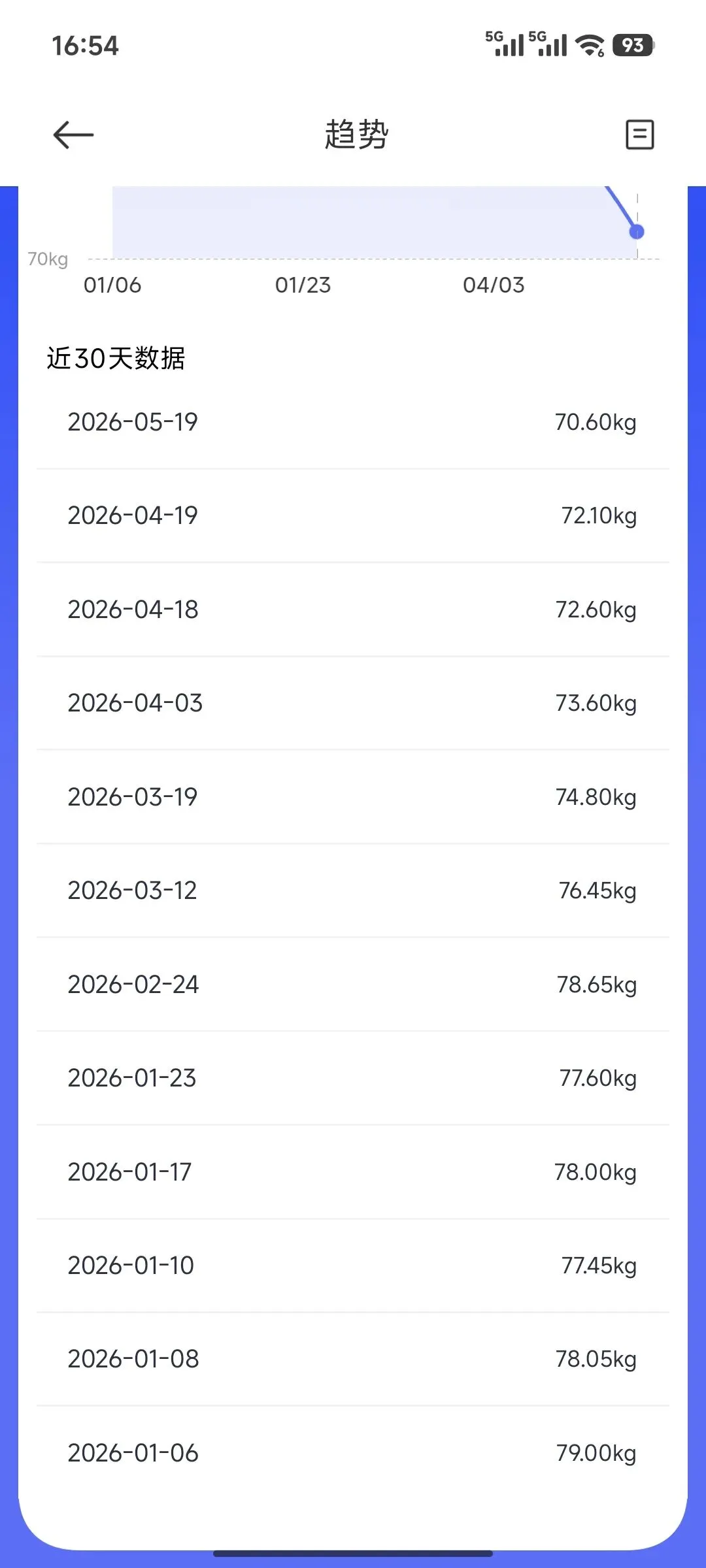Select the blue data point on the chart
The image size is (706, 1568).
[x=637, y=232]
